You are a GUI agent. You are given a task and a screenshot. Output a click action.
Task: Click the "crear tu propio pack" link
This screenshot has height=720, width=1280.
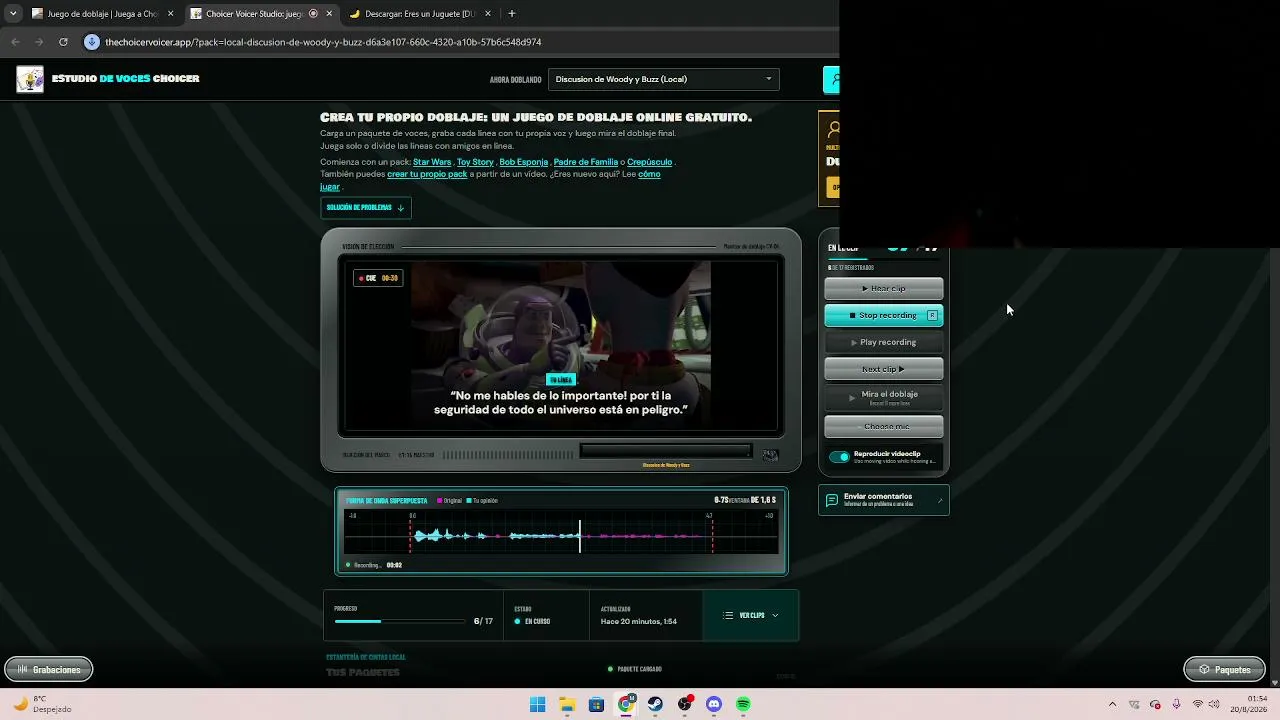click(427, 174)
